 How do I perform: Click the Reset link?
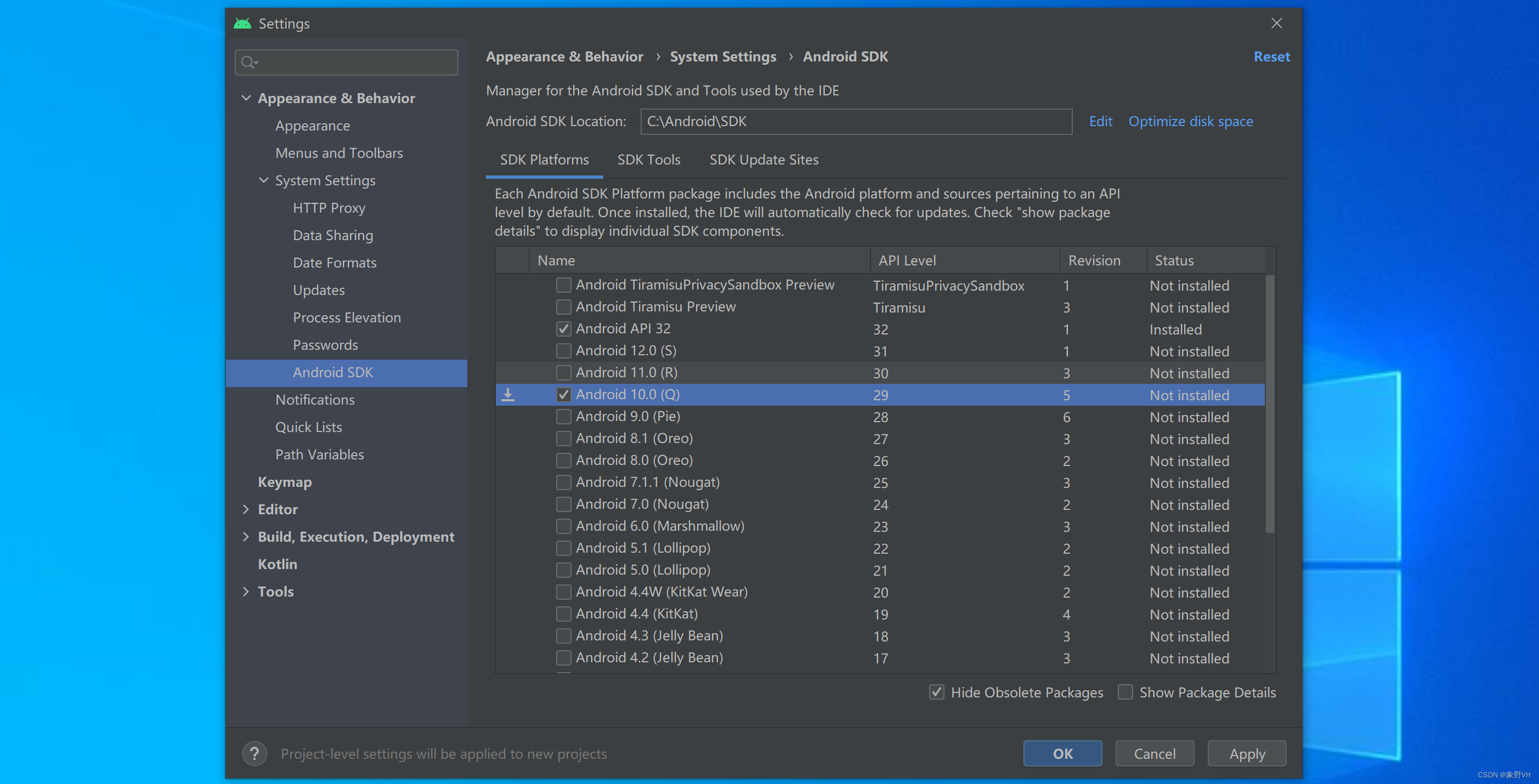pos(1271,56)
